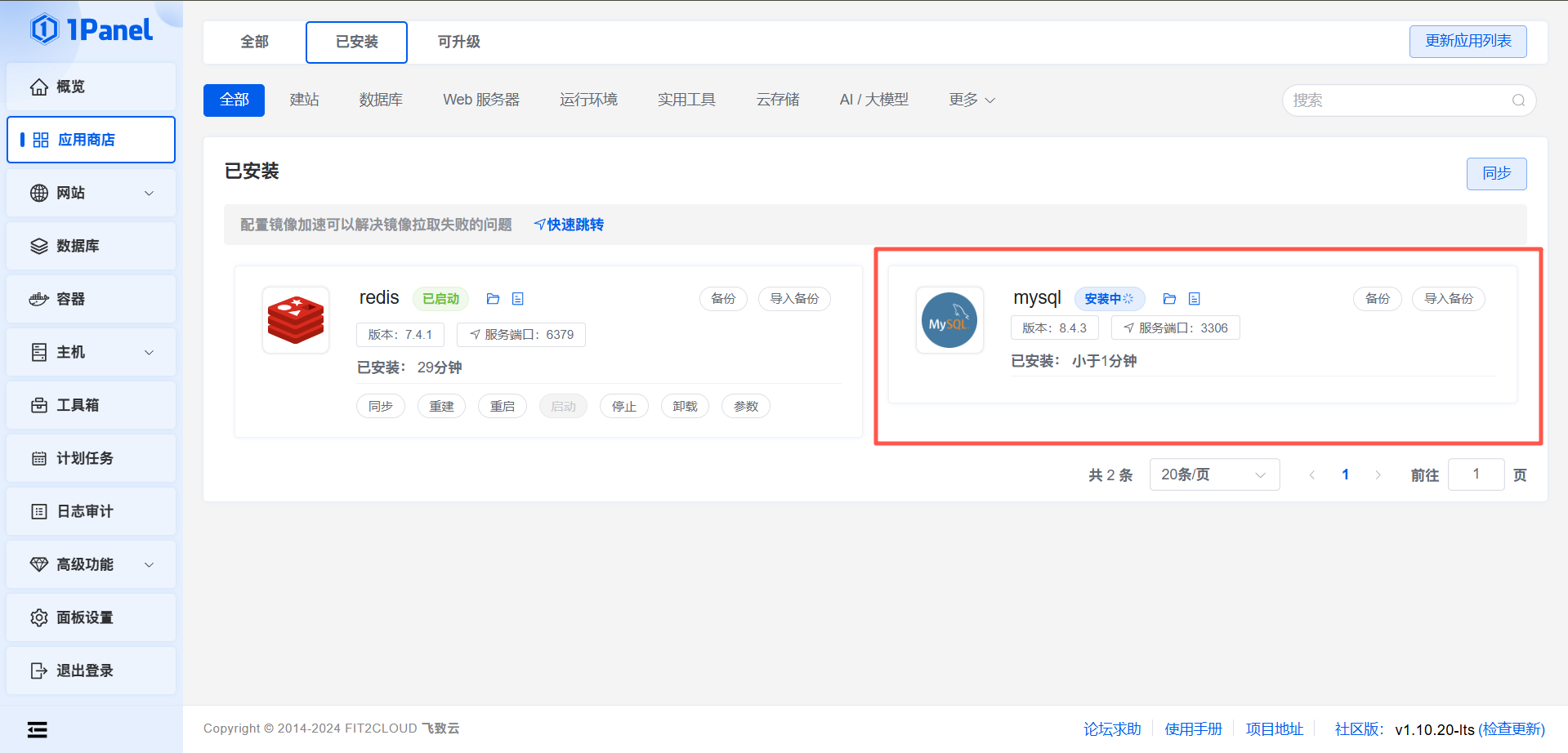Filter apps by 数据库 category tag
Viewport: 1568px width, 753px height.
(x=381, y=100)
